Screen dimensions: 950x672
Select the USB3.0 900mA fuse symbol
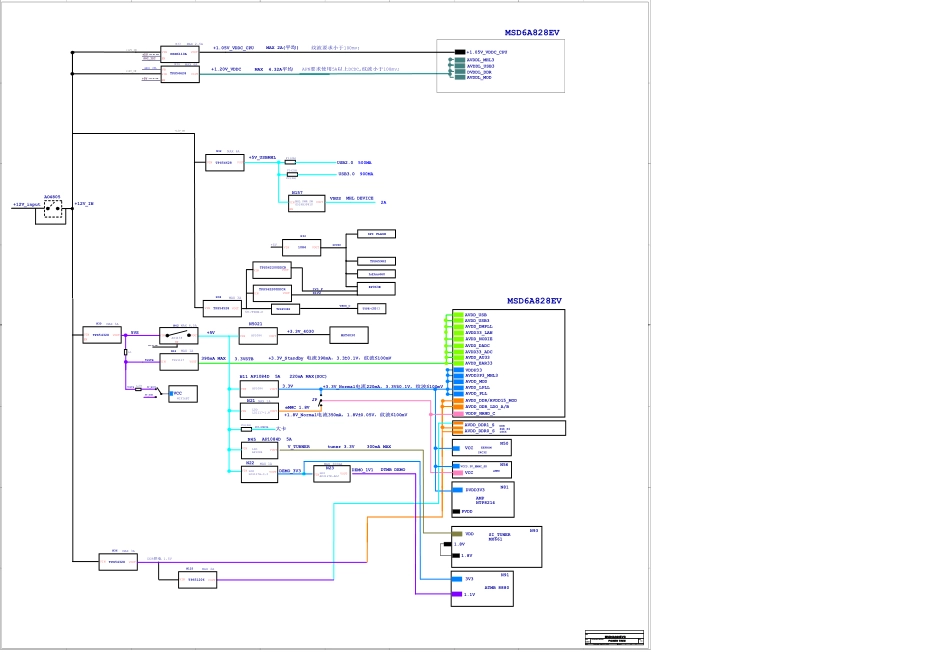coord(290,174)
